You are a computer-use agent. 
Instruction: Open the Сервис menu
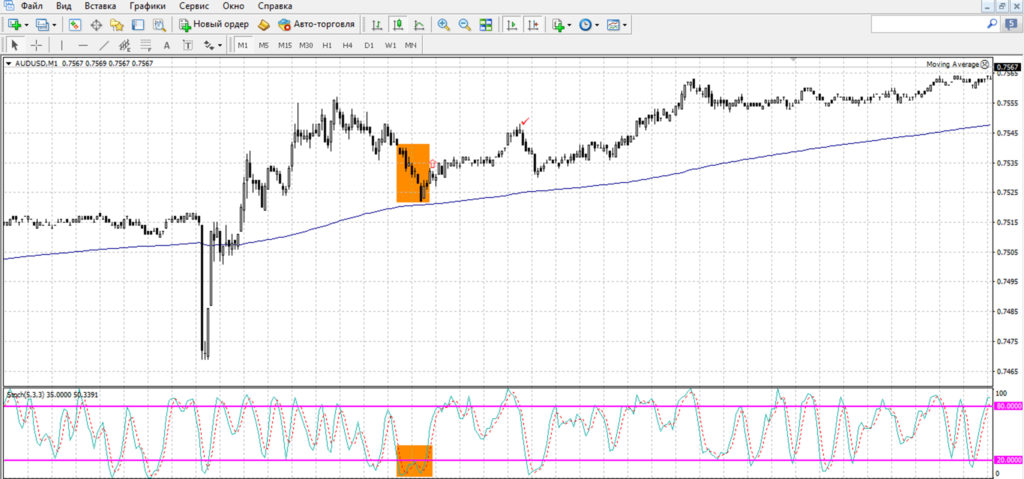(x=194, y=6)
